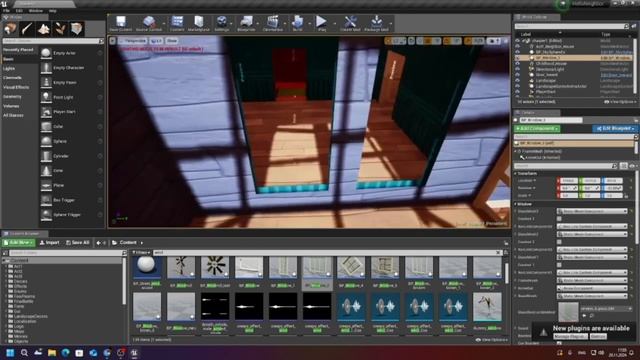Click the Lit view mode button
Viewport: 640px width, 360px height.
[156, 41]
